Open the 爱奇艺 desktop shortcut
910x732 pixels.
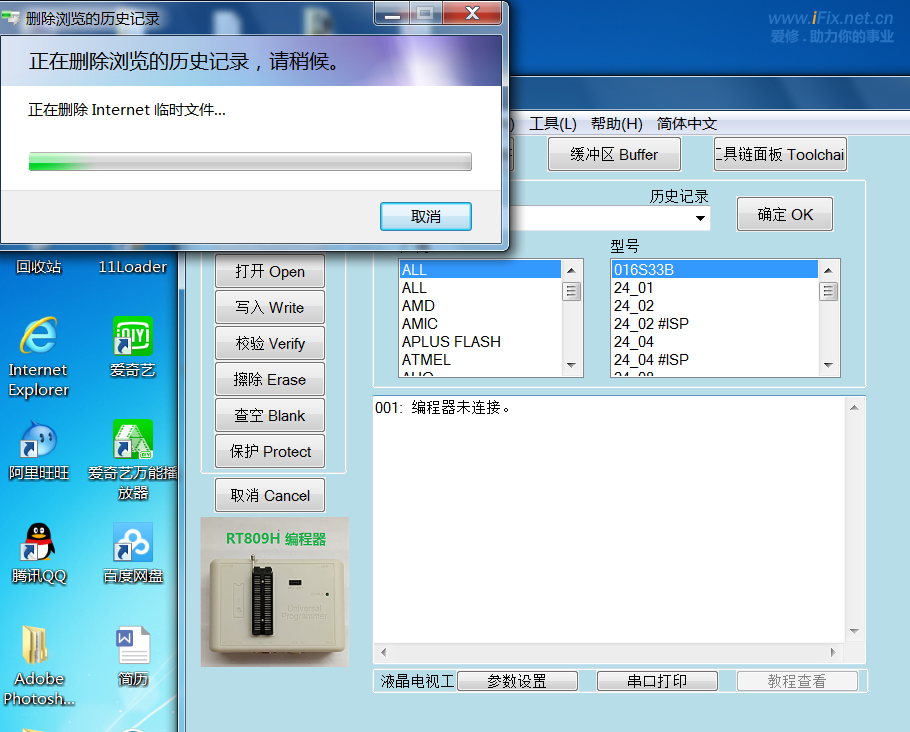point(133,337)
